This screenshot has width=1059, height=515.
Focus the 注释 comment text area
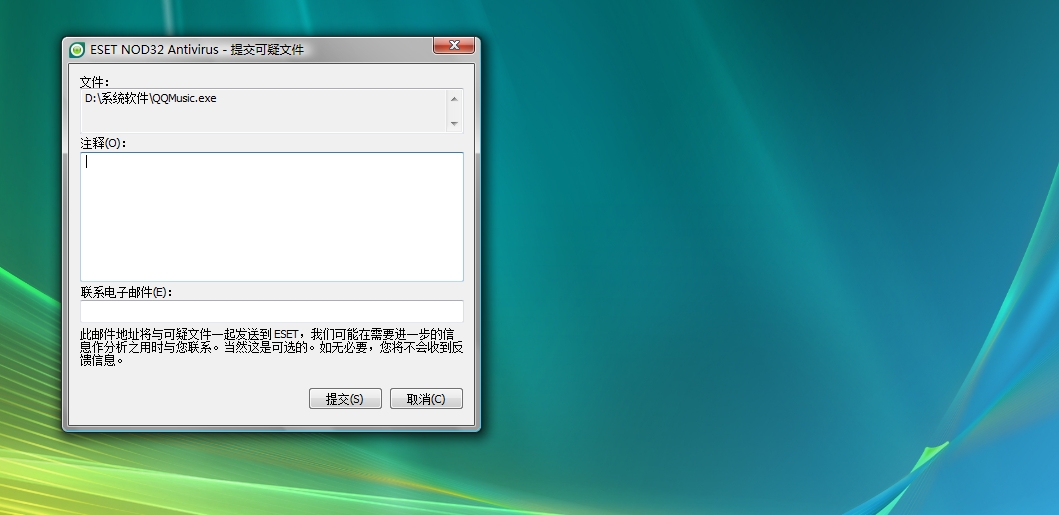[272, 217]
